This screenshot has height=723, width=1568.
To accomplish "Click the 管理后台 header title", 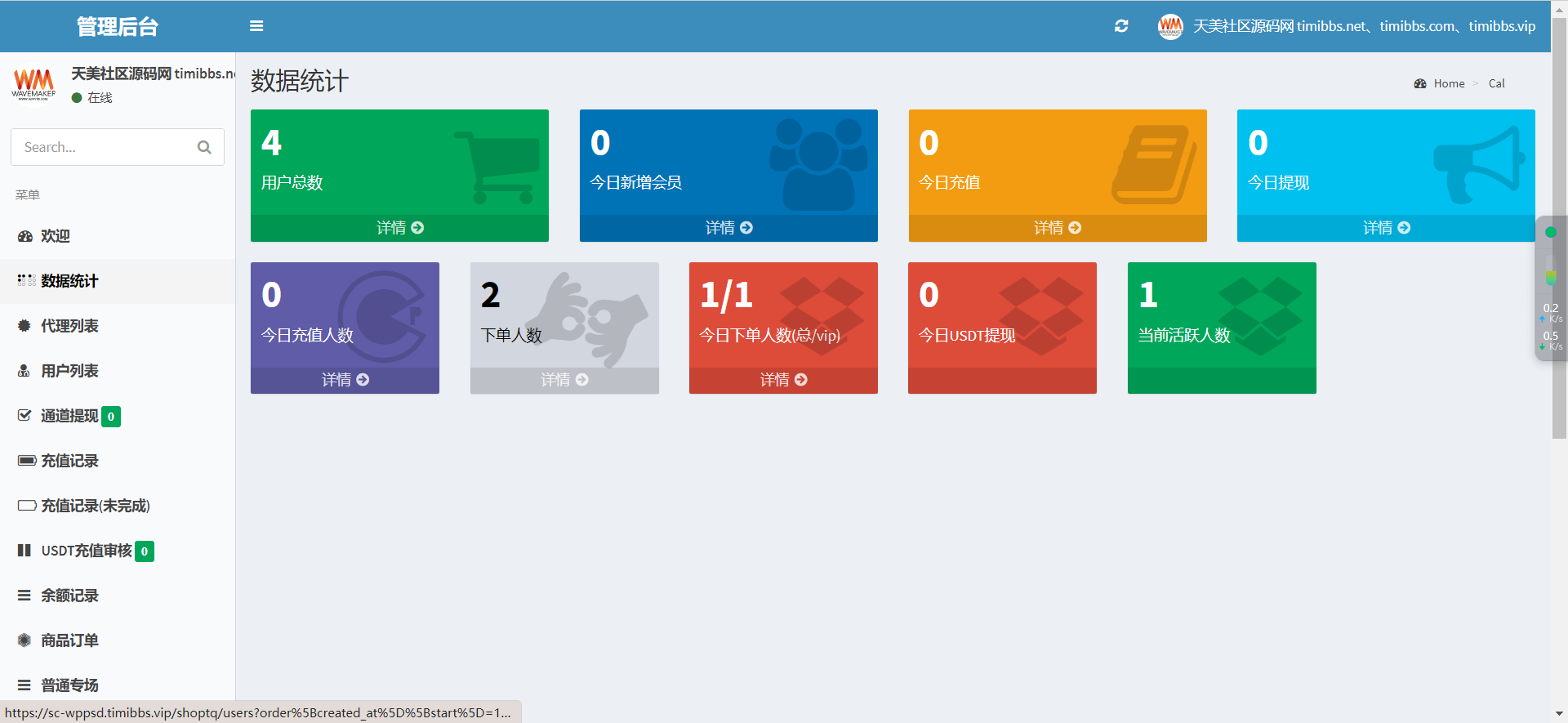I will (118, 26).
